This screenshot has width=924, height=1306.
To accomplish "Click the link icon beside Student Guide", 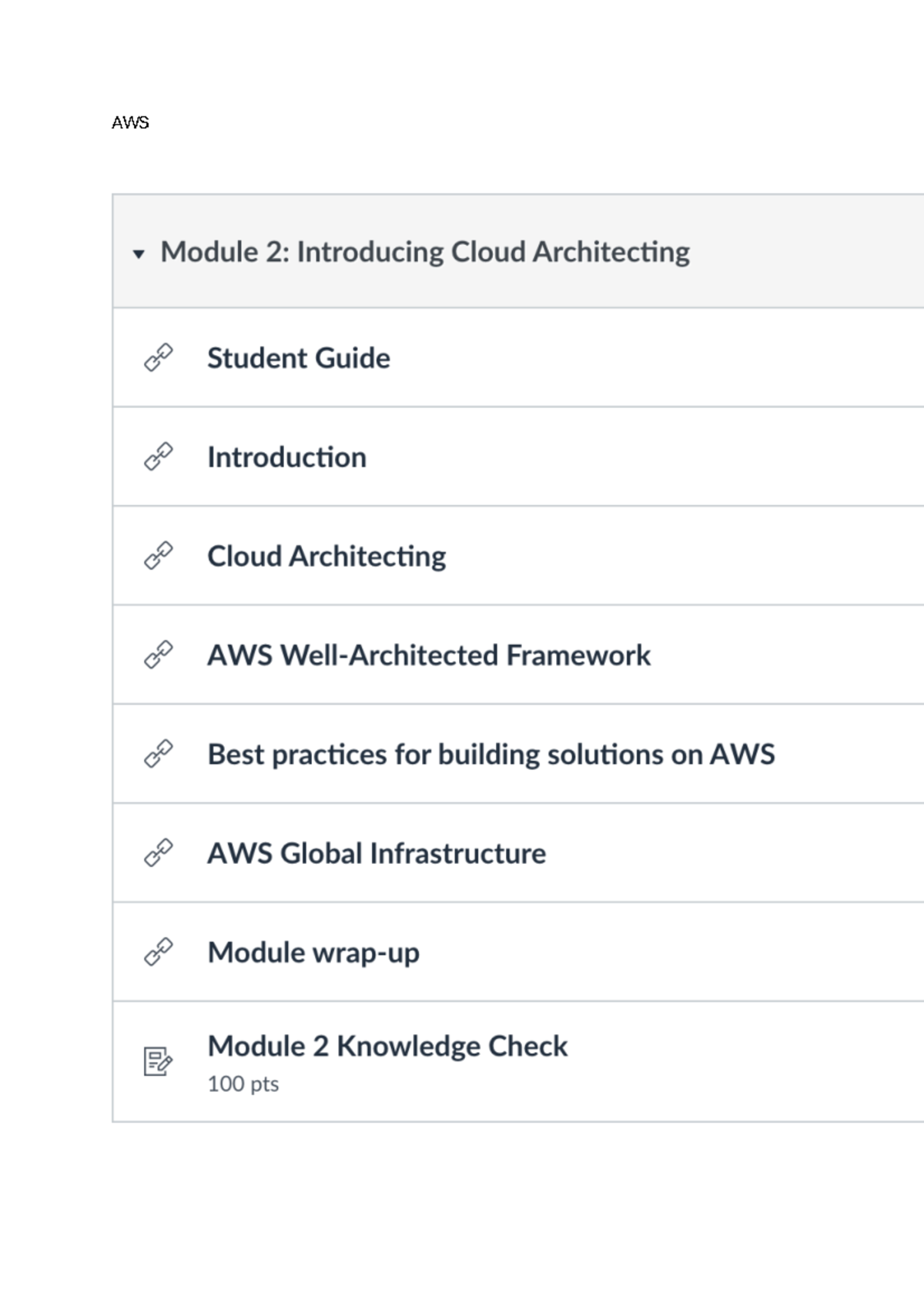I will tap(159, 358).
